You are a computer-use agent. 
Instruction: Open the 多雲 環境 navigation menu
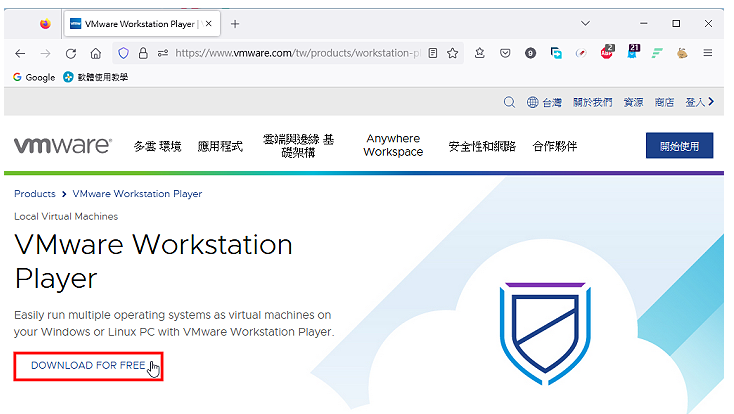(x=157, y=147)
